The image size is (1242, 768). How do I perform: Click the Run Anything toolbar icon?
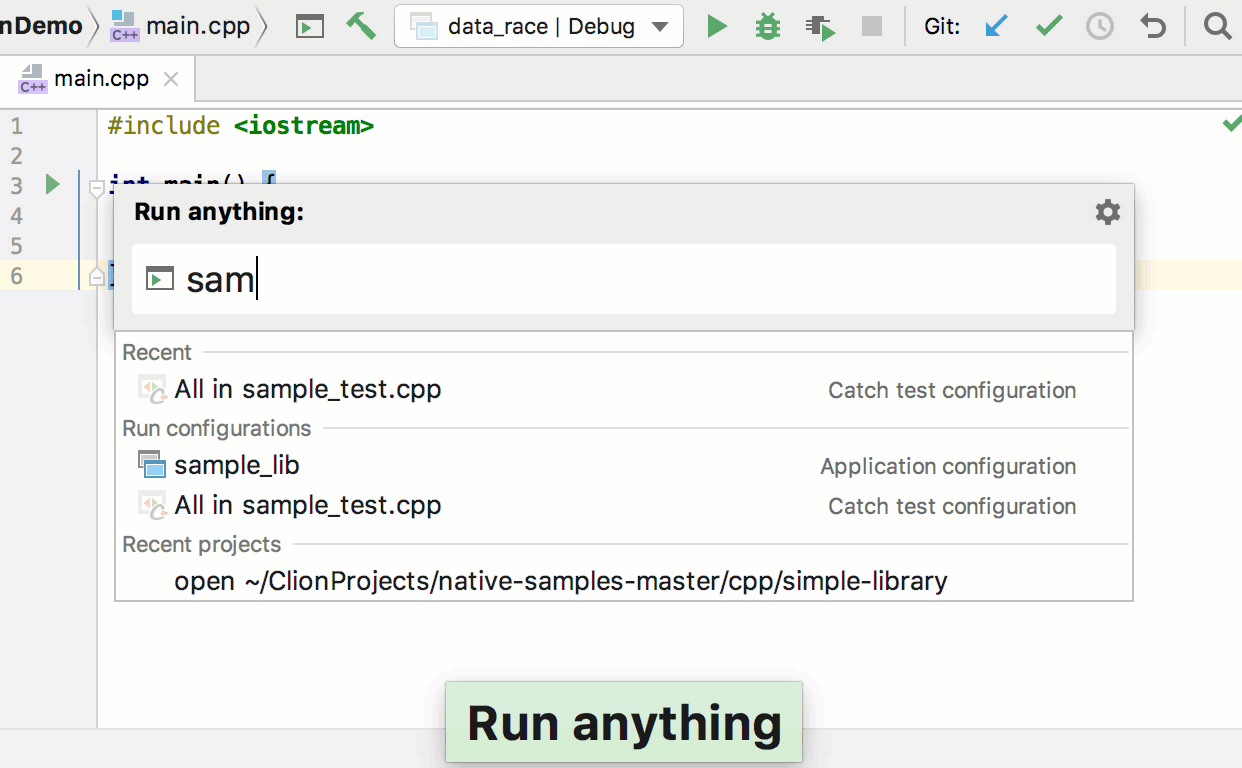(x=310, y=26)
